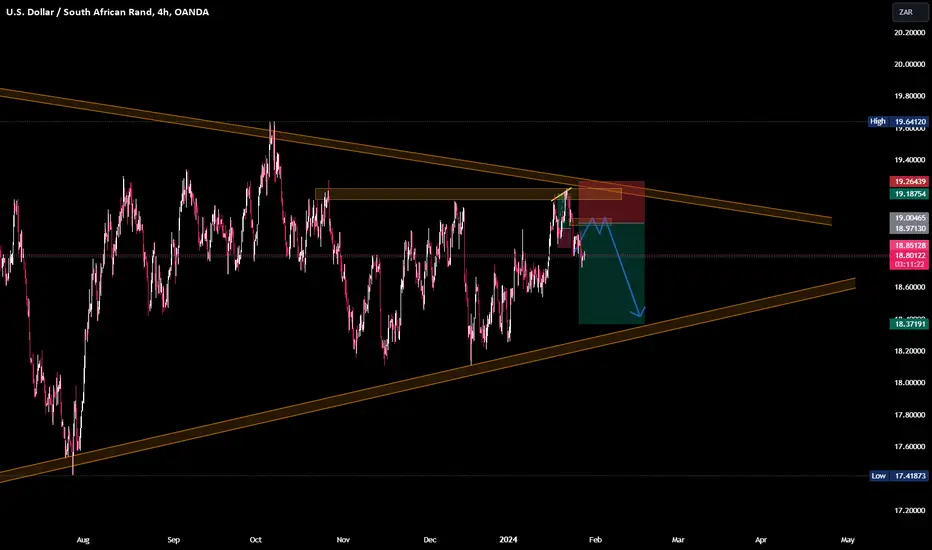932x550 pixels.
Task: Click the 17.20000 price axis tick
Action: (x=909, y=510)
